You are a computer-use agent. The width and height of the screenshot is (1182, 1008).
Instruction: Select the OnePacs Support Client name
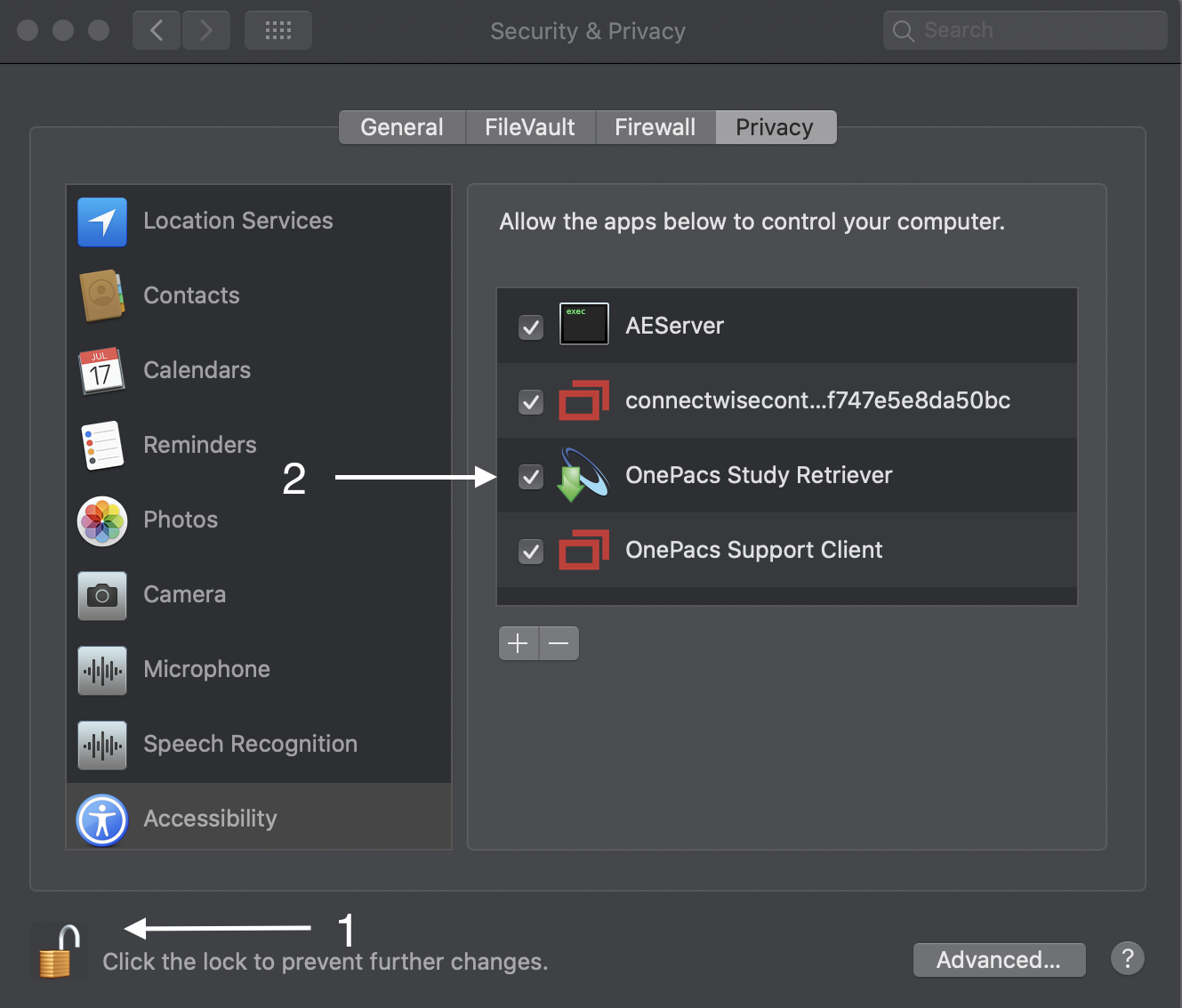point(753,550)
